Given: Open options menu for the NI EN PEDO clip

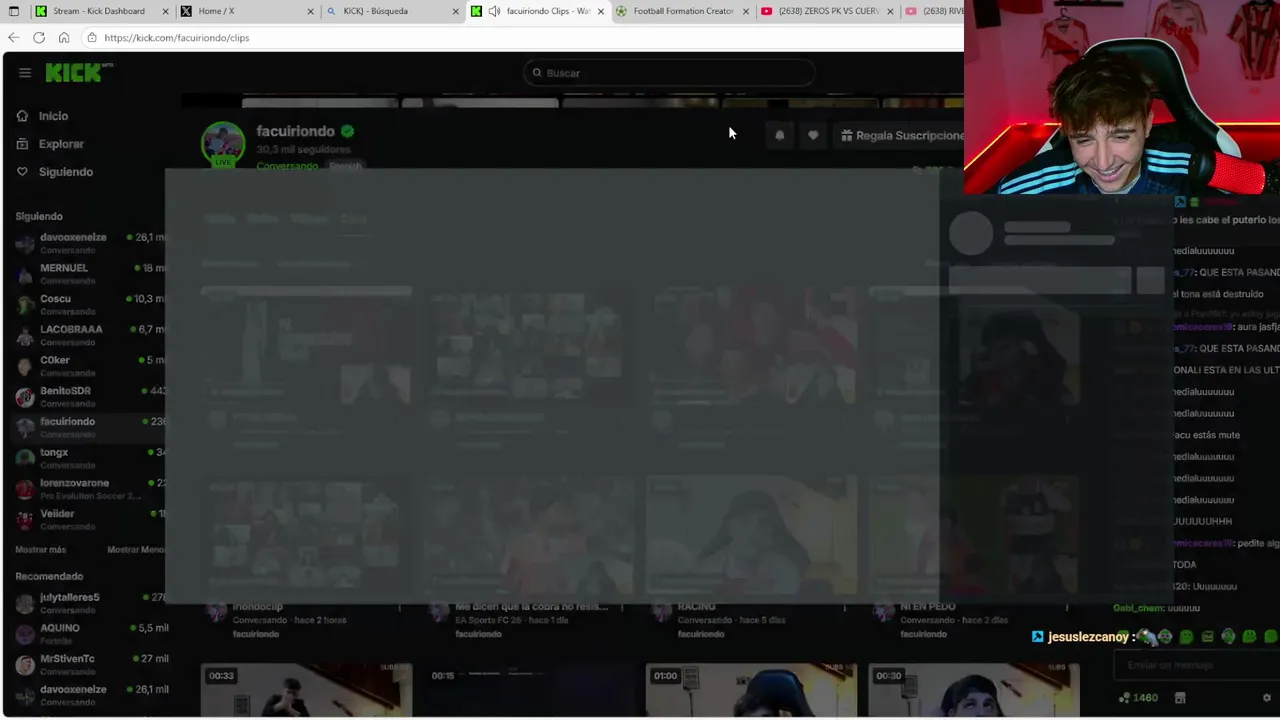Looking at the screenshot, I should (x=1067, y=608).
